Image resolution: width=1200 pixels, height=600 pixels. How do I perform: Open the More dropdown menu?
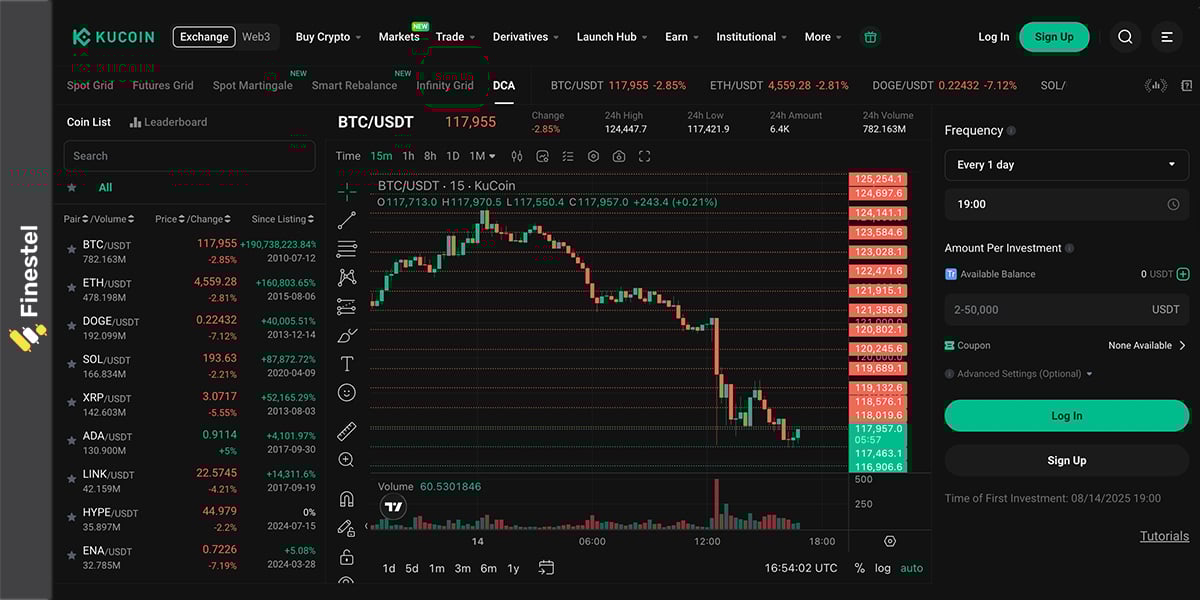824,37
